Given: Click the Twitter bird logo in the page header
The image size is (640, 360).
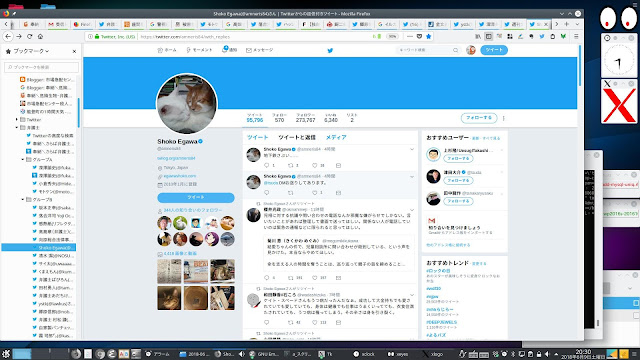Looking at the screenshot, I should point(330,51).
